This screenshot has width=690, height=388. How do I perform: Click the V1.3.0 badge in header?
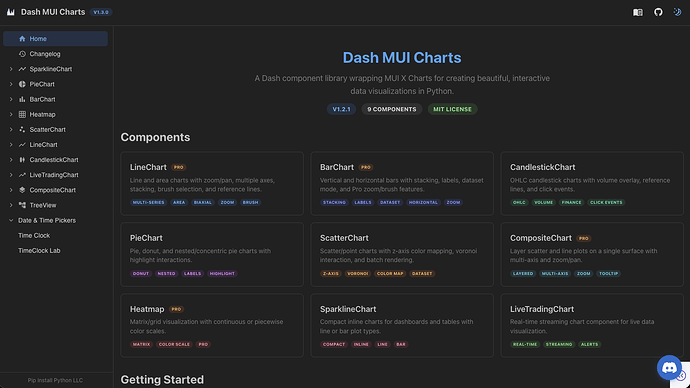coord(101,12)
